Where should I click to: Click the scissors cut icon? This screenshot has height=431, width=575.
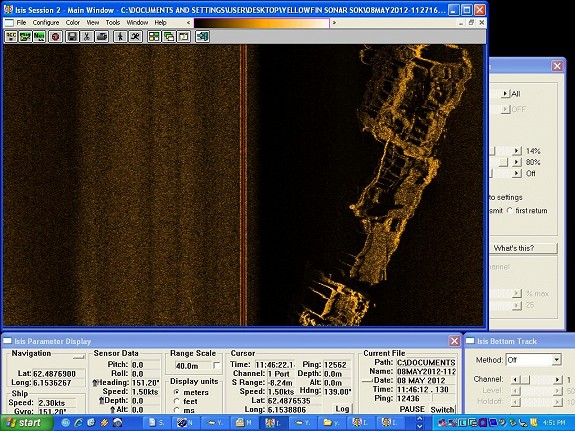(x=87, y=37)
